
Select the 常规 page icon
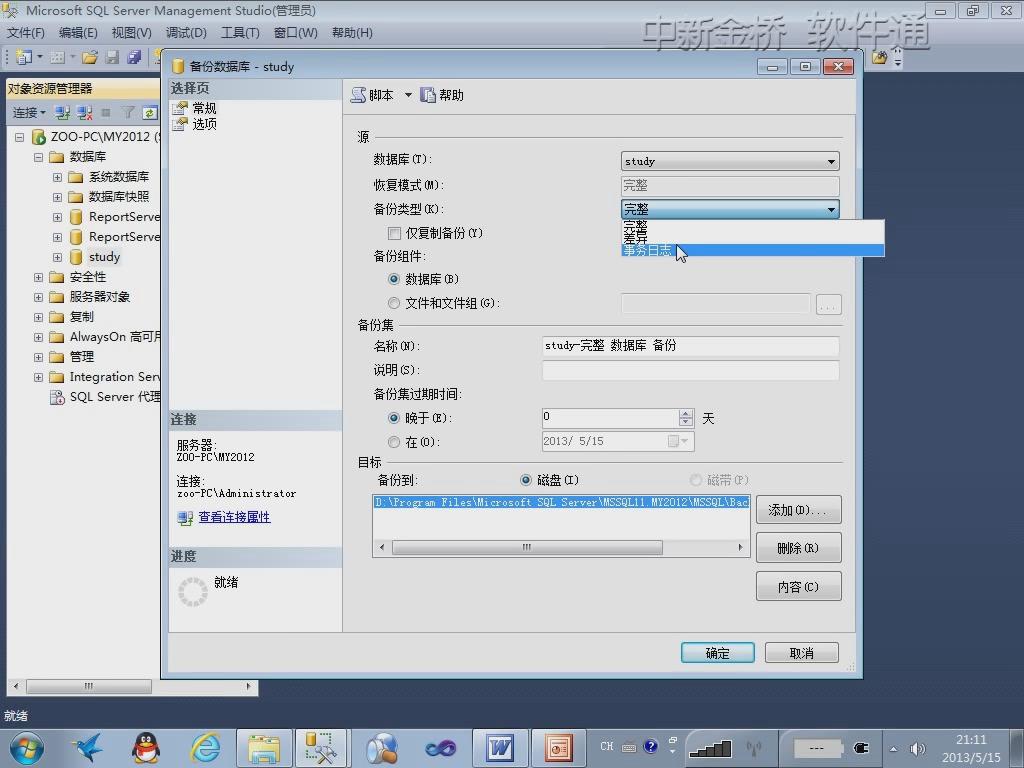[180, 108]
